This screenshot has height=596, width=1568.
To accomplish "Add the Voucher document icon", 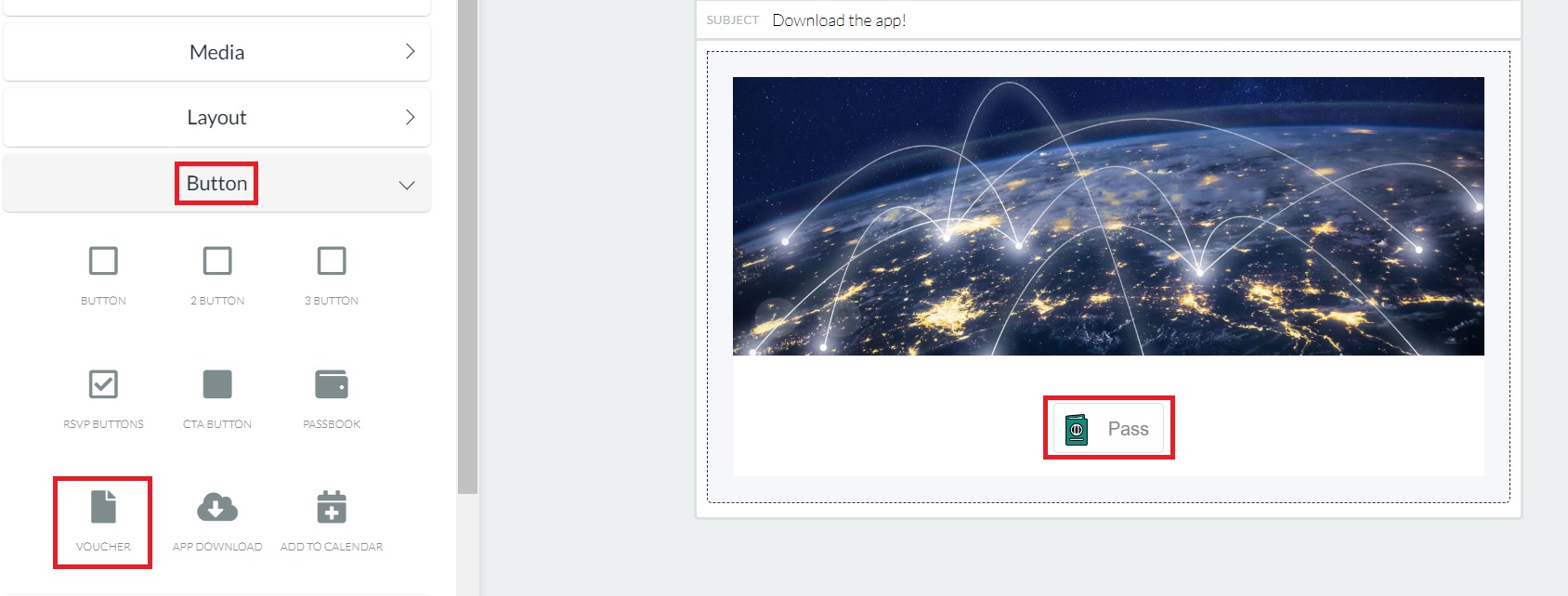I will (x=103, y=507).
